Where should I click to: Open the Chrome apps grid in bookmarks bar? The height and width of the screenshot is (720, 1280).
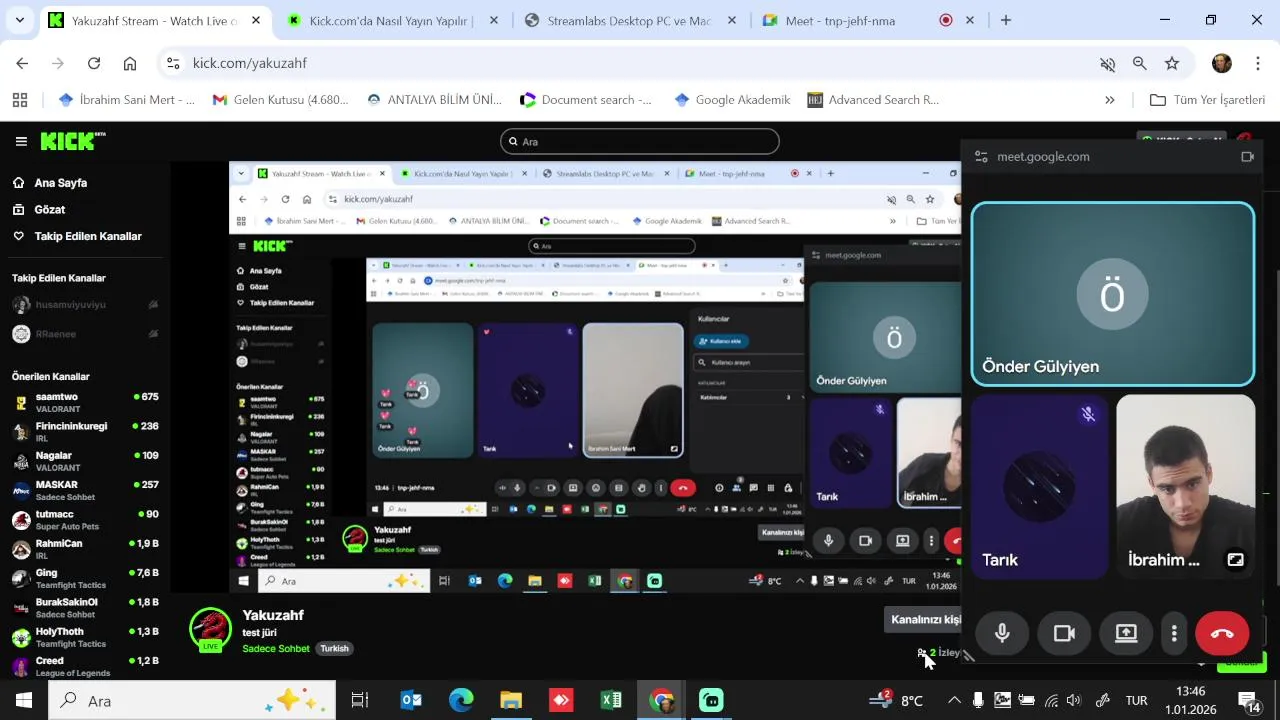tap(20, 100)
